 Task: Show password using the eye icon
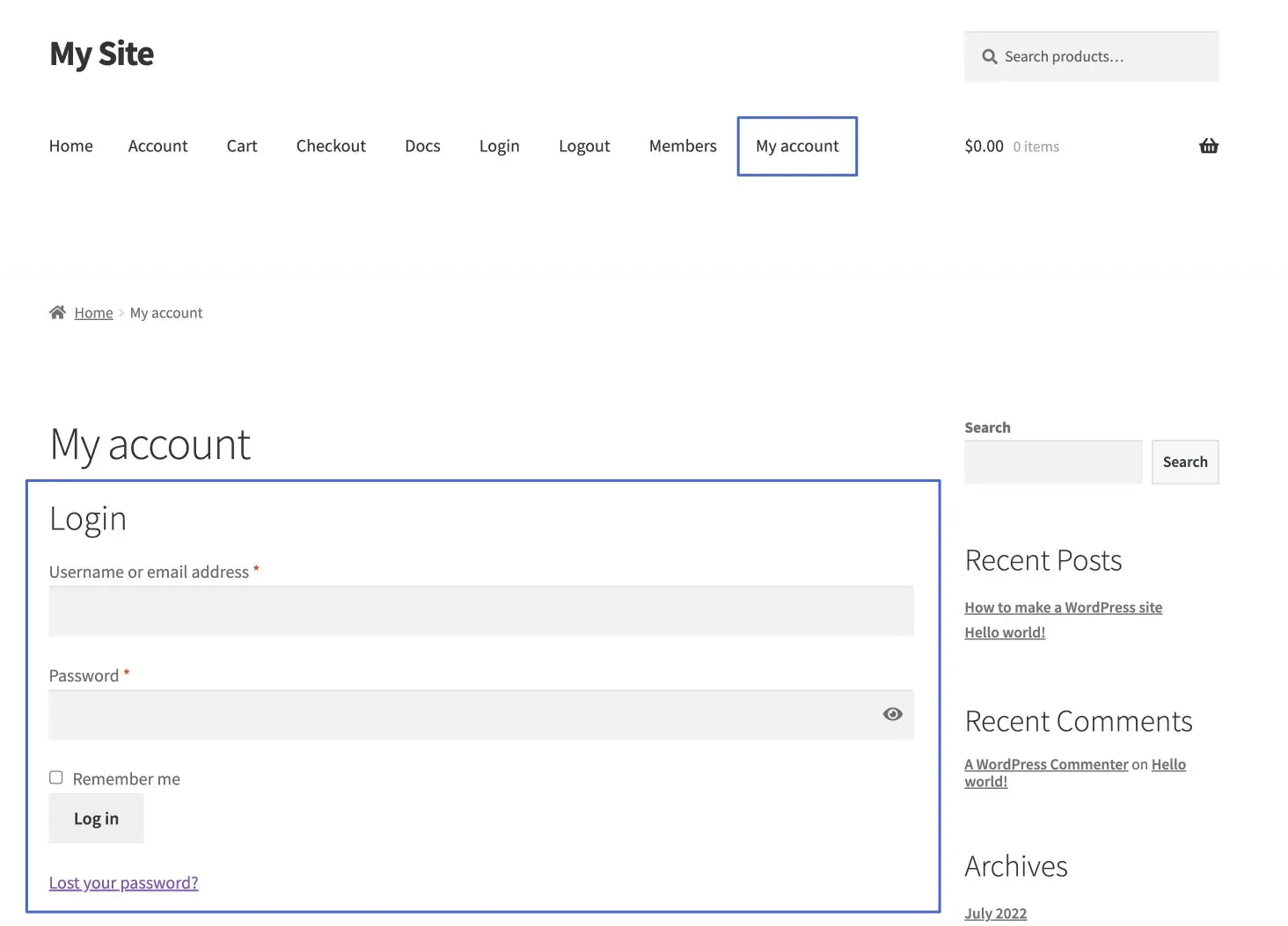pos(892,714)
